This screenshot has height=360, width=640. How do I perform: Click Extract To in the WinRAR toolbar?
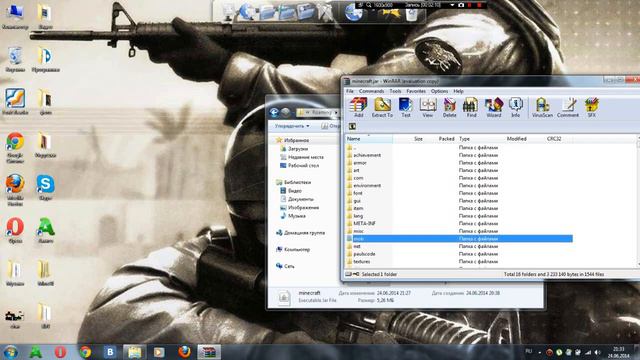point(382,107)
